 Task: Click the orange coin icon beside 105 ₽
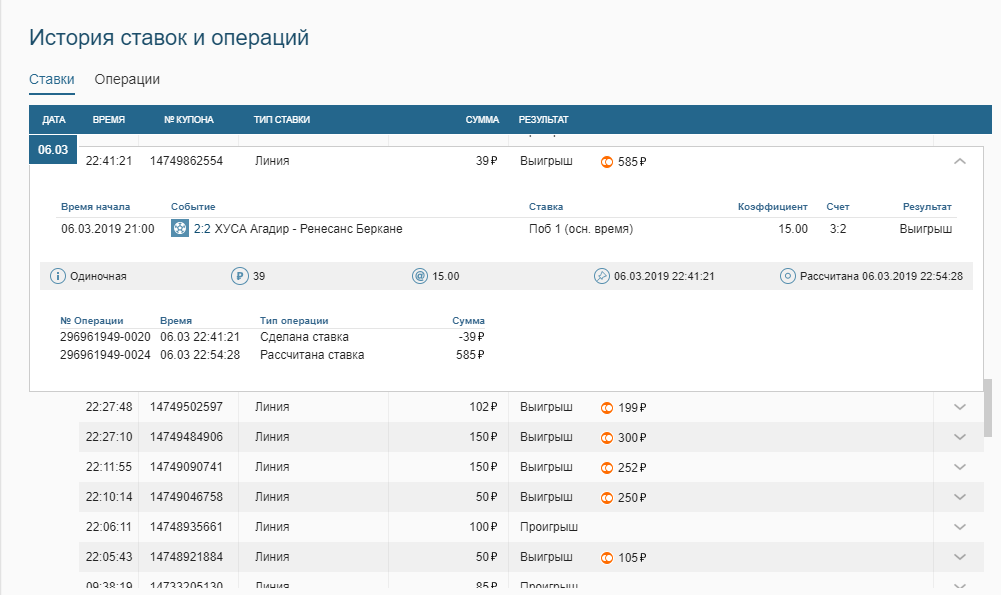point(606,558)
